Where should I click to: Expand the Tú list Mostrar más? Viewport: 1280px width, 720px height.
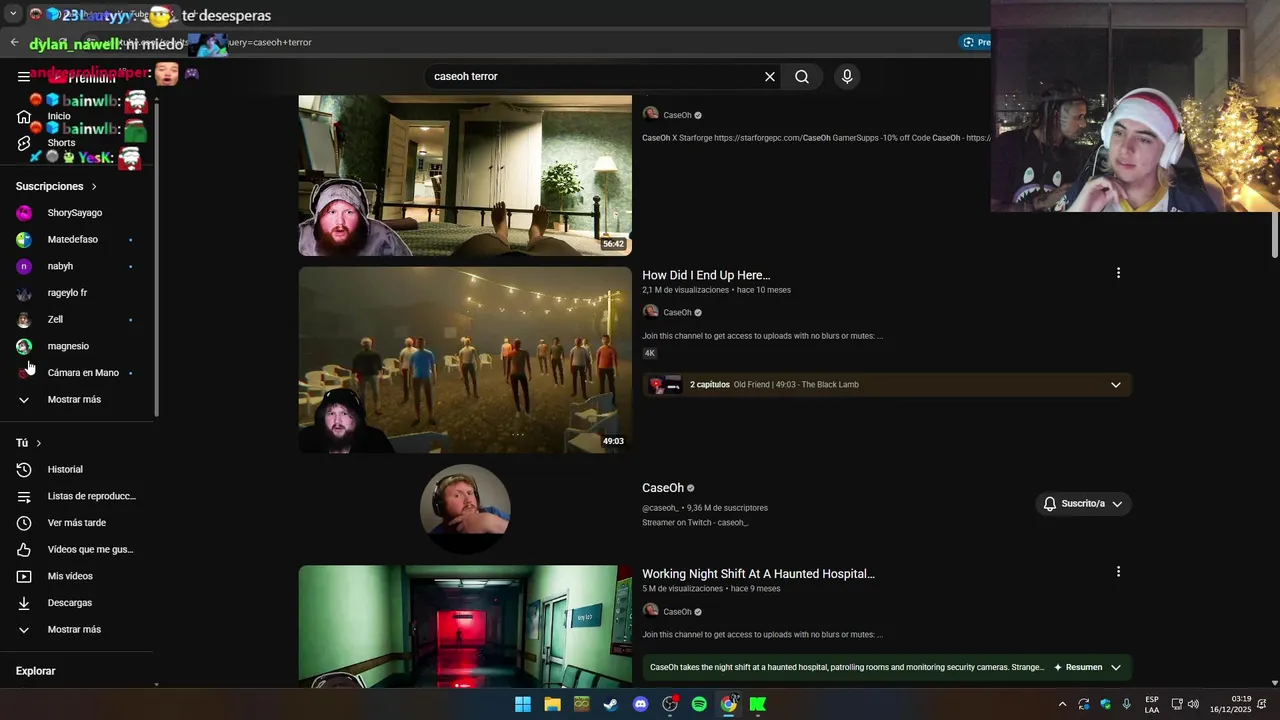(75, 630)
